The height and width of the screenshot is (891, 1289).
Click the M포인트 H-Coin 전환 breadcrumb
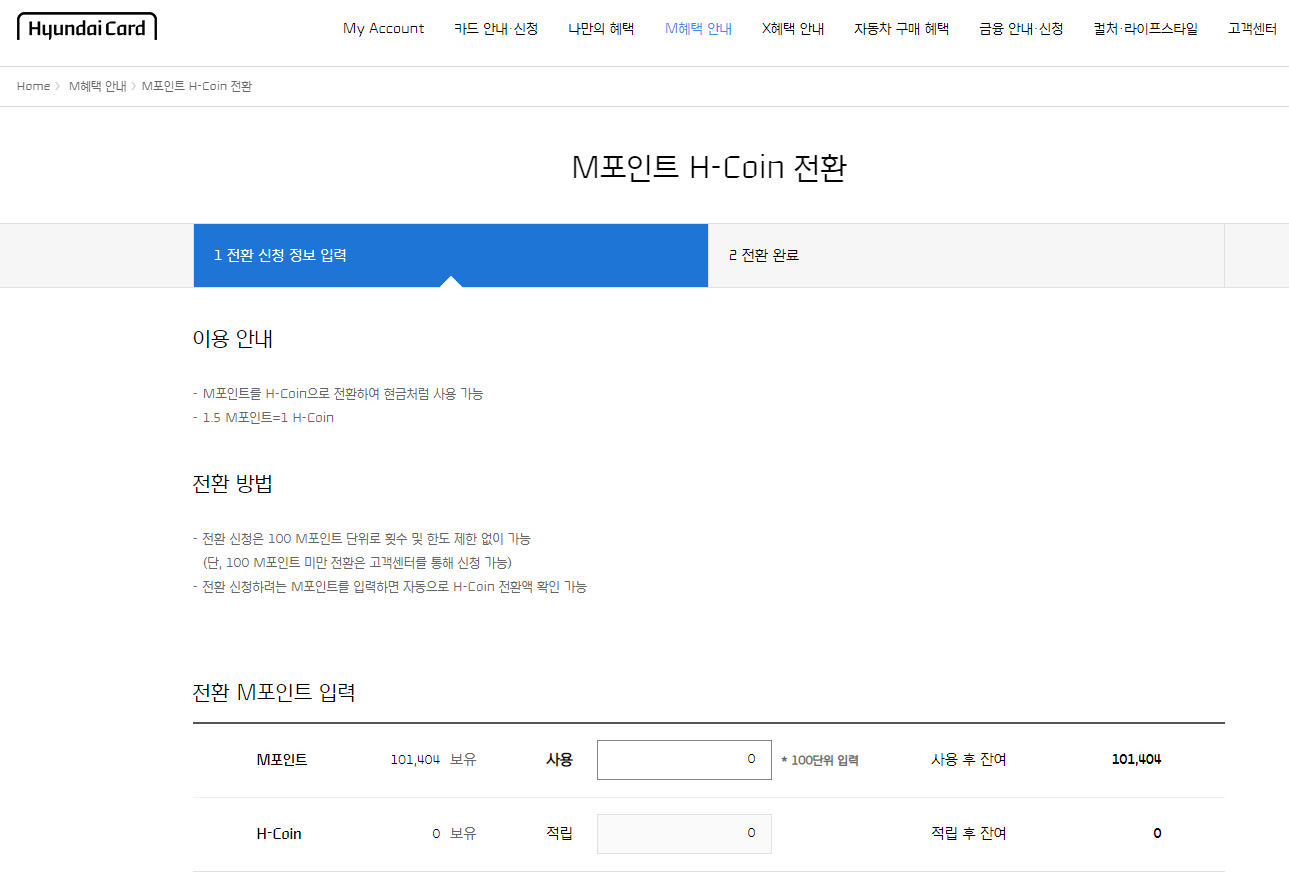click(x=197, y=86)
